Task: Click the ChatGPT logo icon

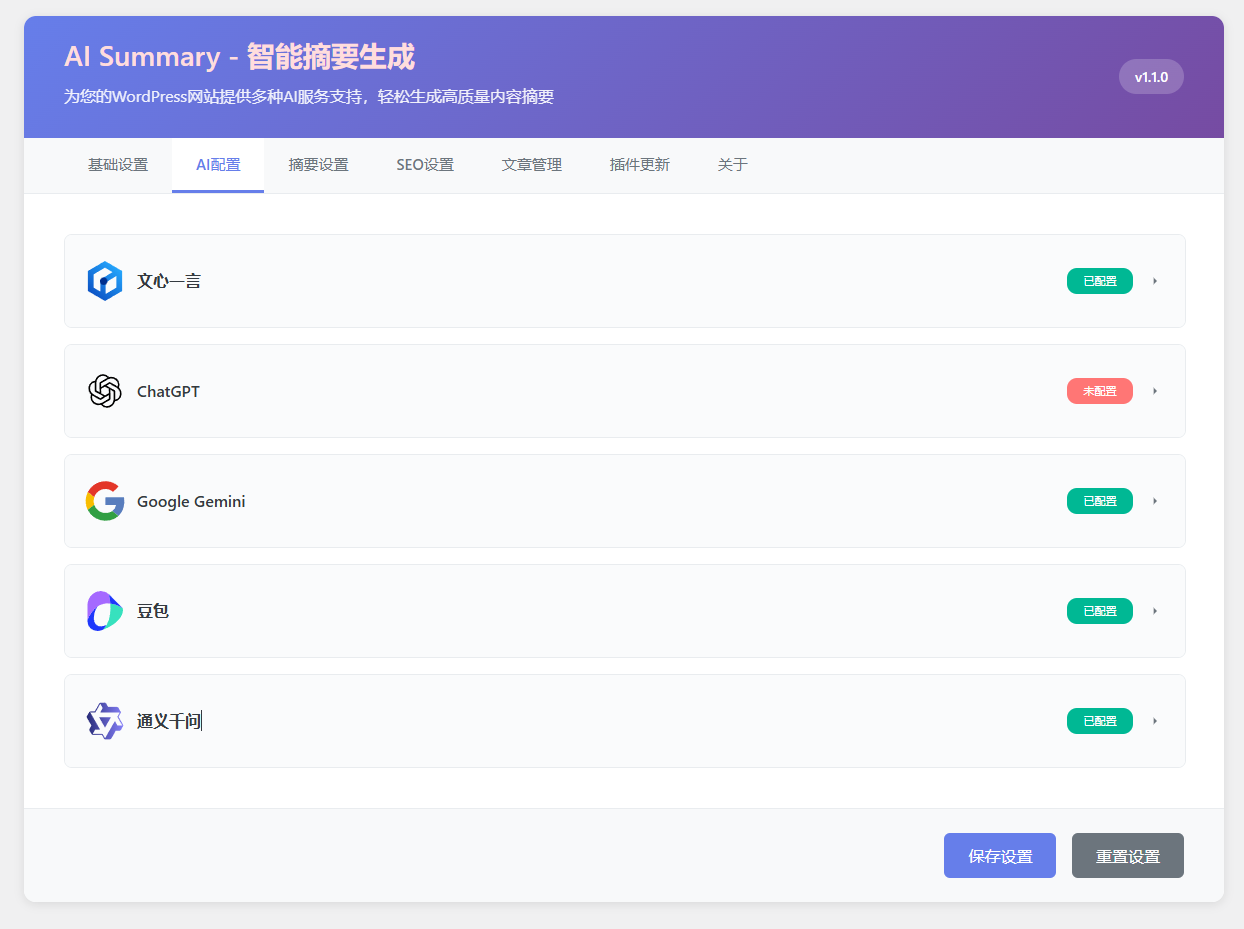Action: click(x=104, y=391)
